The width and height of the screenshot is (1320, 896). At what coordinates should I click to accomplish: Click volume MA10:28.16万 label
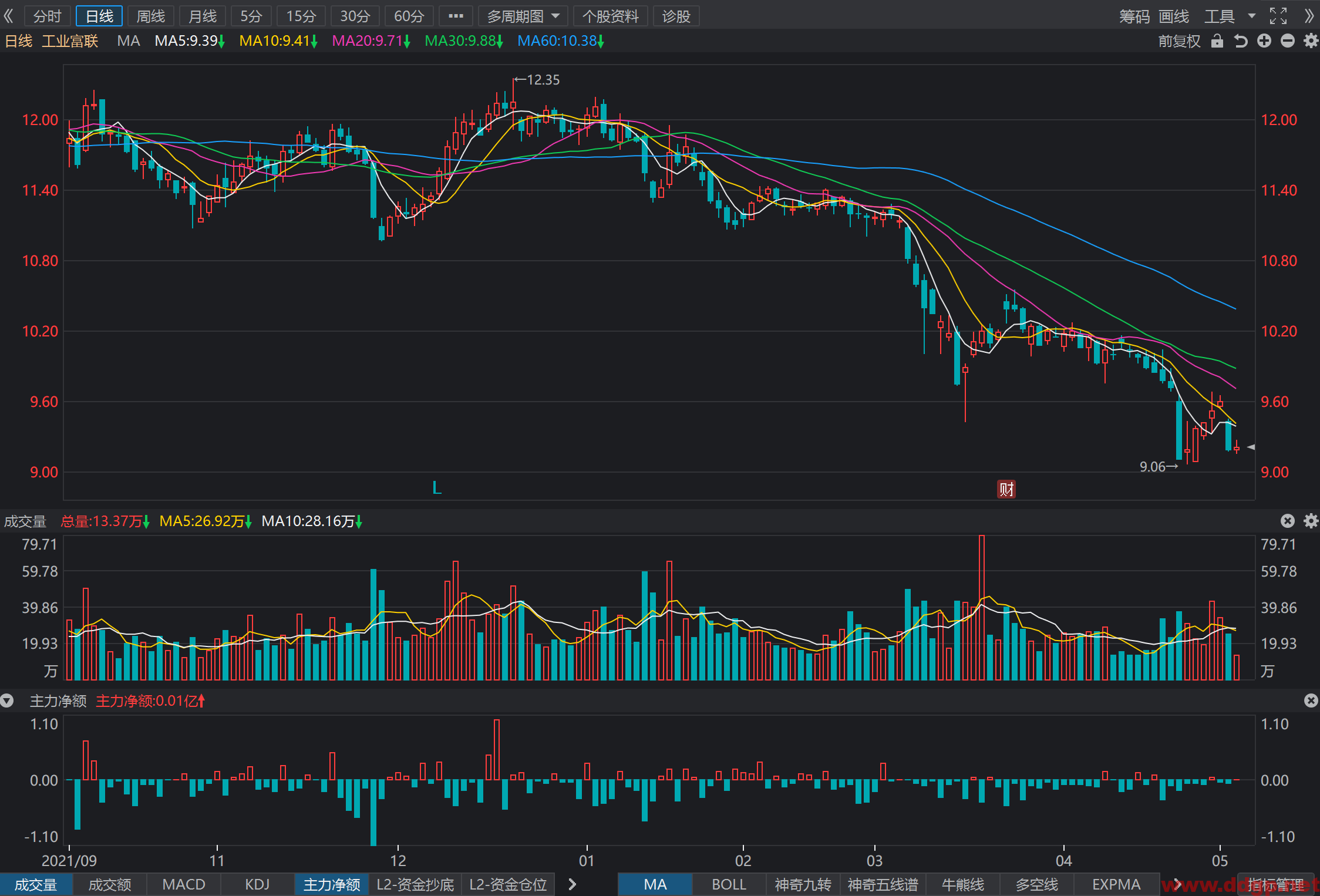point(312,521)
